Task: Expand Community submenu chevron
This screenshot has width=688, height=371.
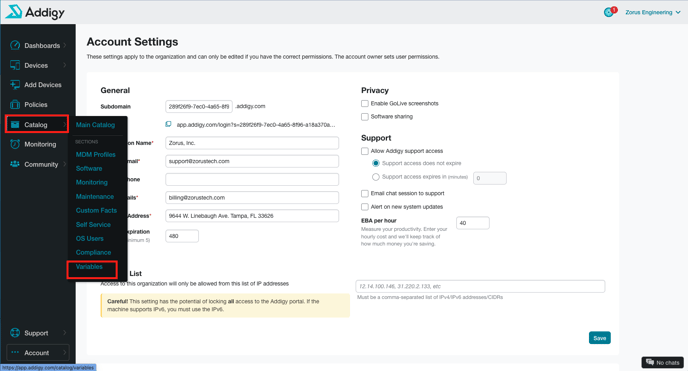Action: [65, 164]
